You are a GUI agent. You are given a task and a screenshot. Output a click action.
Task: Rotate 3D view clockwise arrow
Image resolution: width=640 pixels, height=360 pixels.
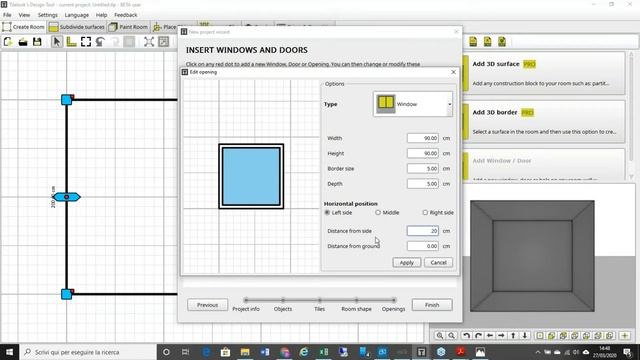(478, 336)
